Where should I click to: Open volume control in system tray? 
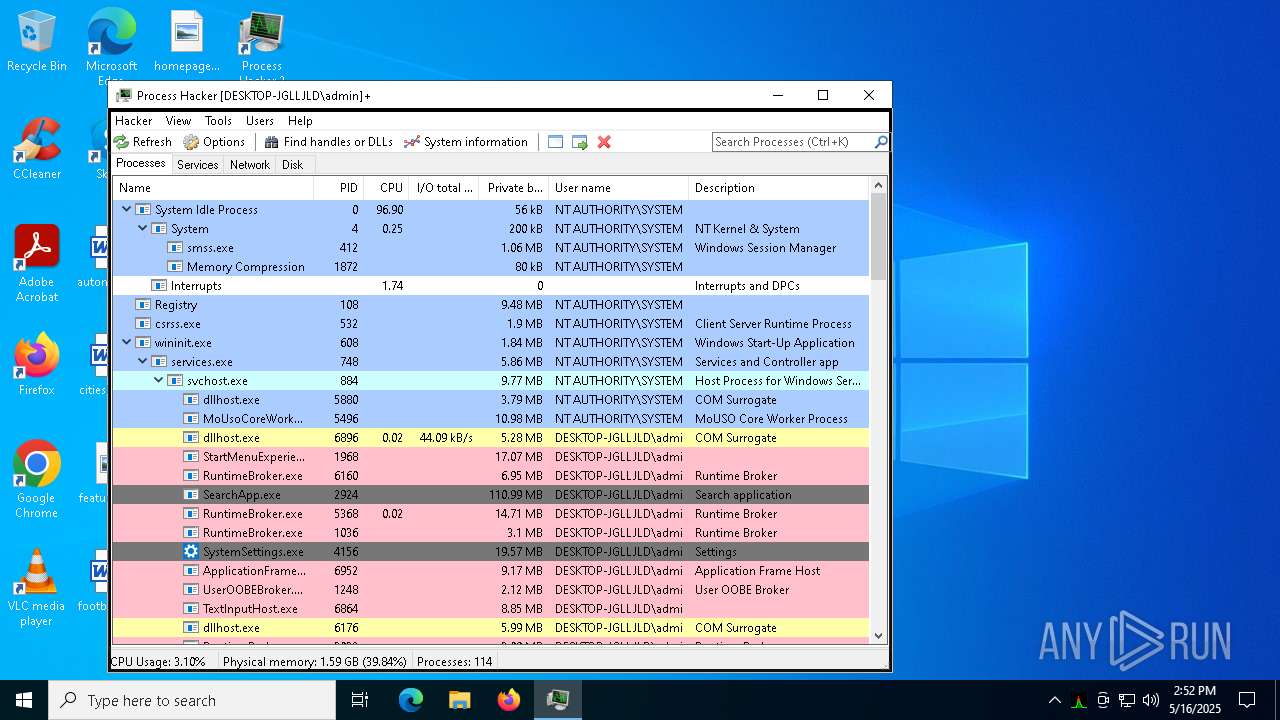point(1151,700)
